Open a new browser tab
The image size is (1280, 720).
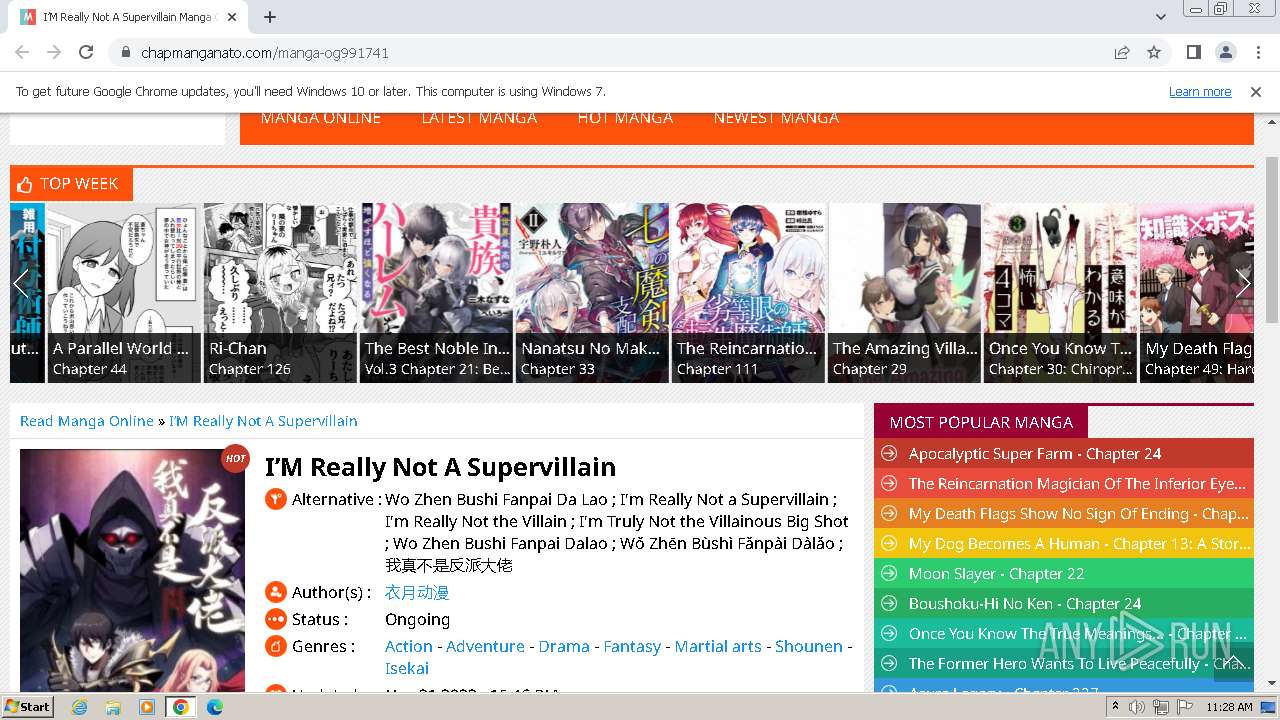coord(270,17)
